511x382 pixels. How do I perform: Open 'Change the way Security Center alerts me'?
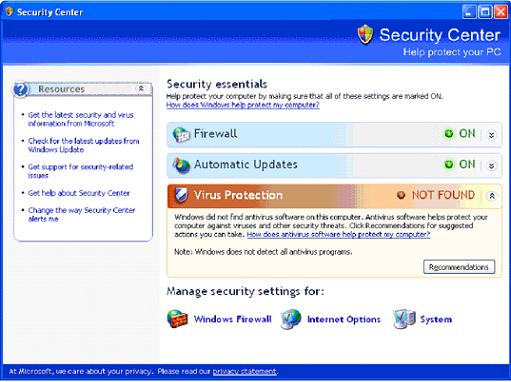click(81, 215)
